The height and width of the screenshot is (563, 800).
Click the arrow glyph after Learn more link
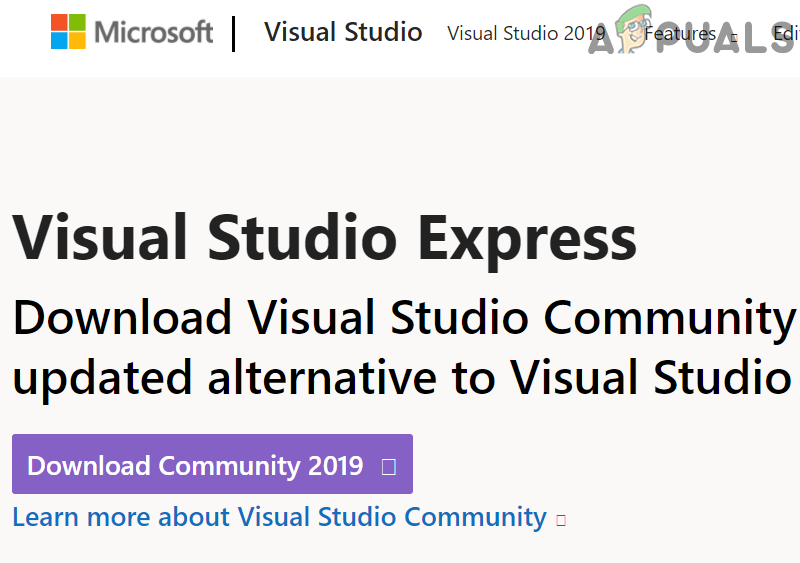click(561, 520)
